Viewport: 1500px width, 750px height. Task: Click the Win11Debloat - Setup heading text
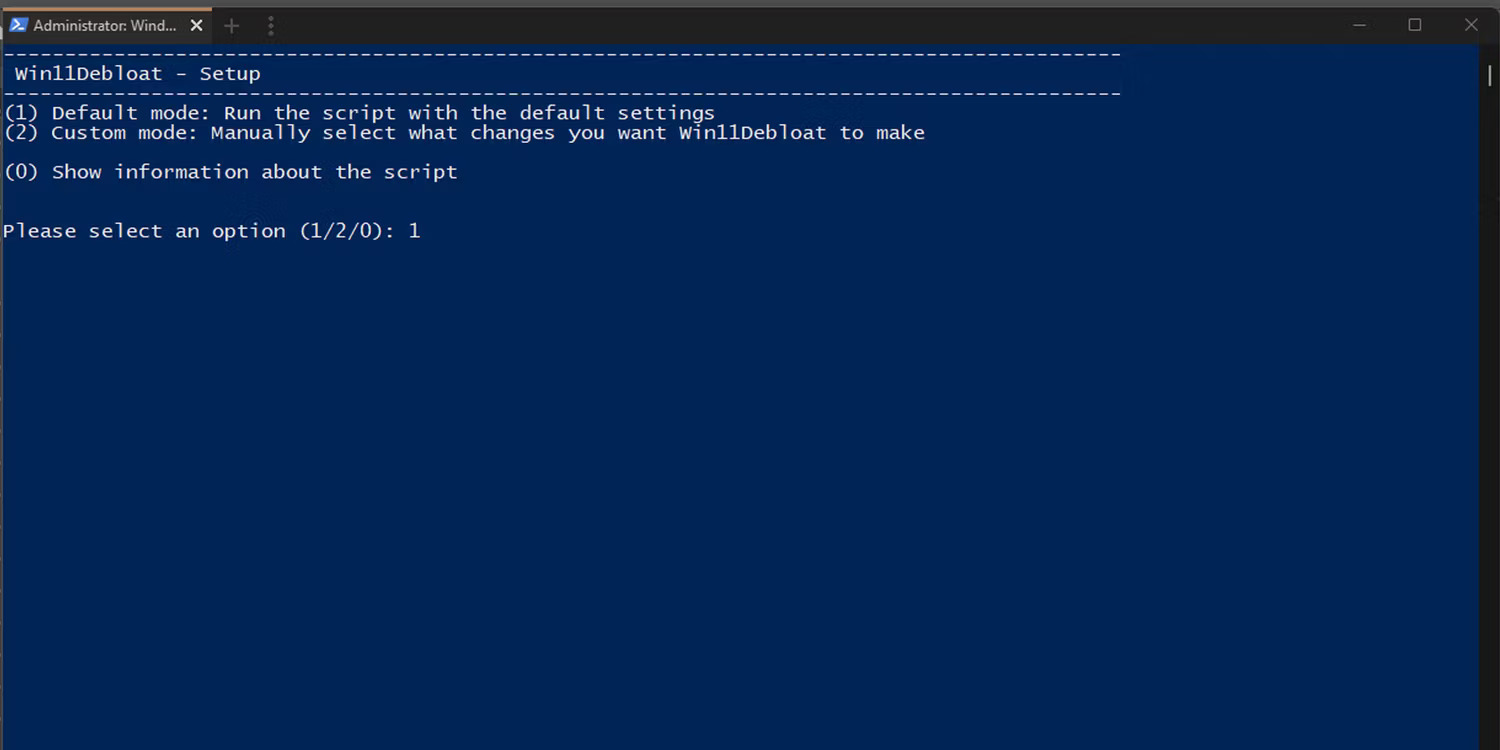[x=138, y=74]
